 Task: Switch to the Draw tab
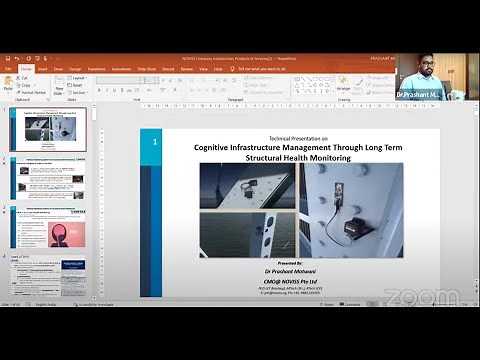58,69
